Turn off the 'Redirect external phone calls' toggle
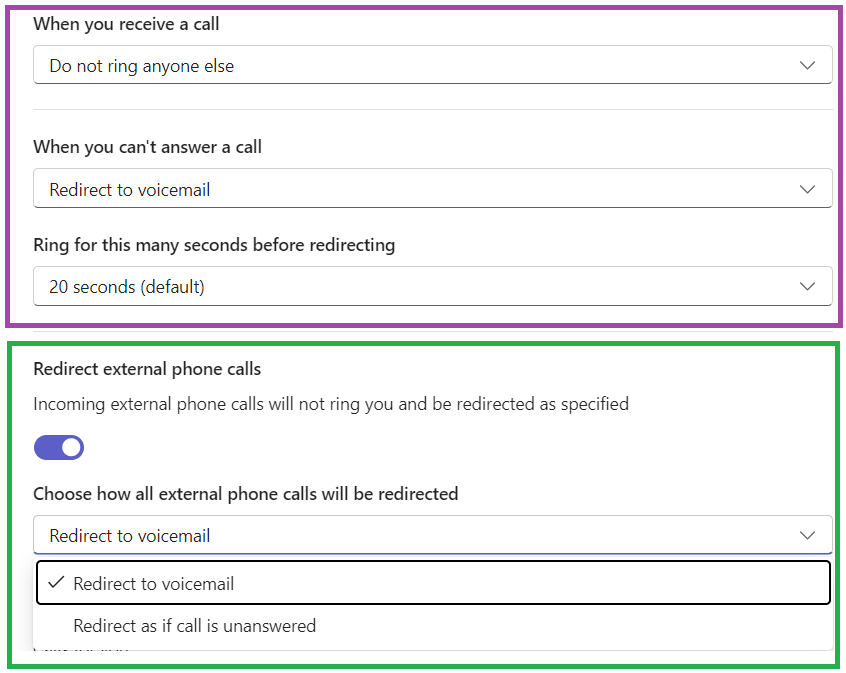Screen dimensions: 846x673 click(59, 447)
